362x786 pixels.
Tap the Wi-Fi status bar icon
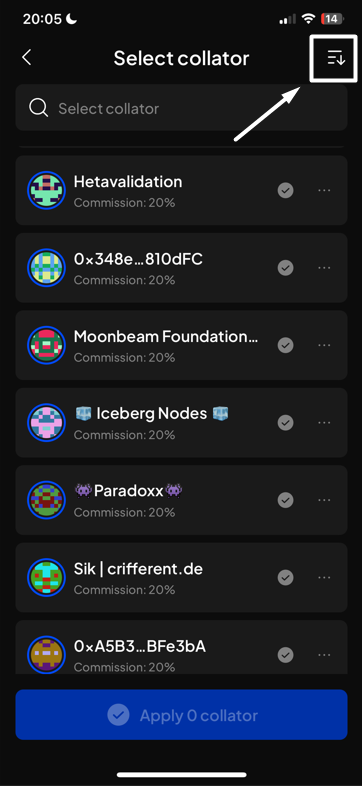click(308, 19)
